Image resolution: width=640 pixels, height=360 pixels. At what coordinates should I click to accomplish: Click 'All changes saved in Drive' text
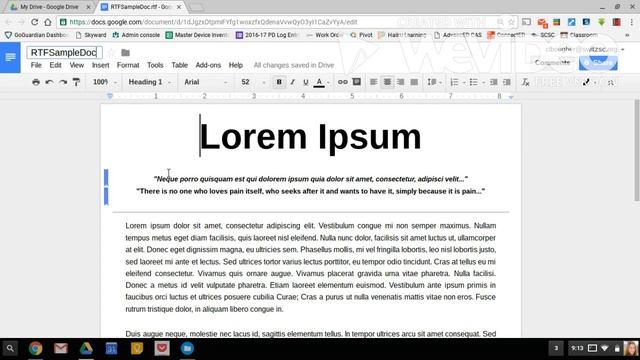pyautogui.click(x=293, y=65)
